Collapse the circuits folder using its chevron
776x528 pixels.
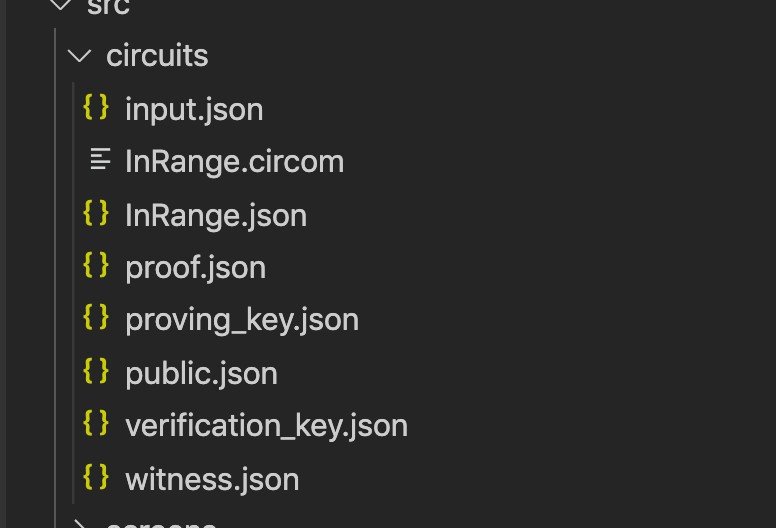pos(79,55)
